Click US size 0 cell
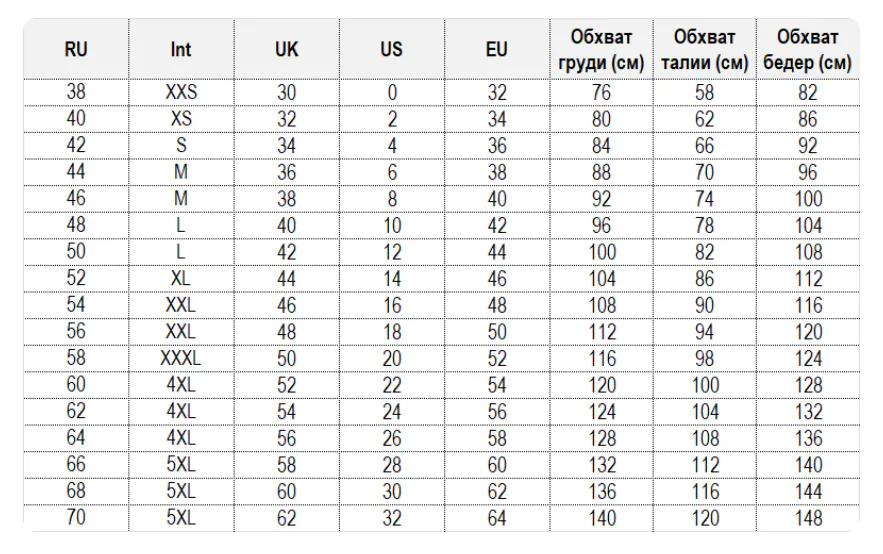 tap(391, 92)
